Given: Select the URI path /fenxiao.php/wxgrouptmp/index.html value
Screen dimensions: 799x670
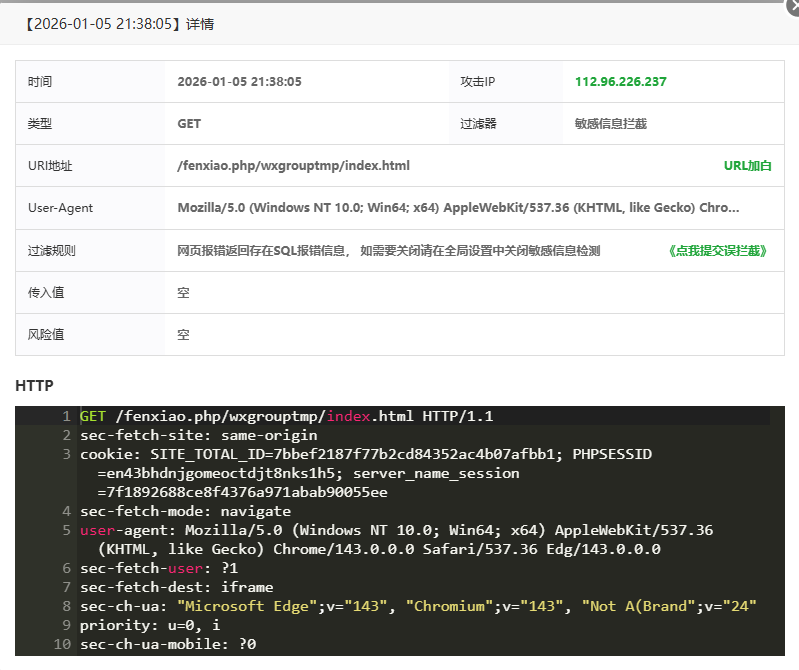Looking at the screenshot, I should tap(293, 166).
